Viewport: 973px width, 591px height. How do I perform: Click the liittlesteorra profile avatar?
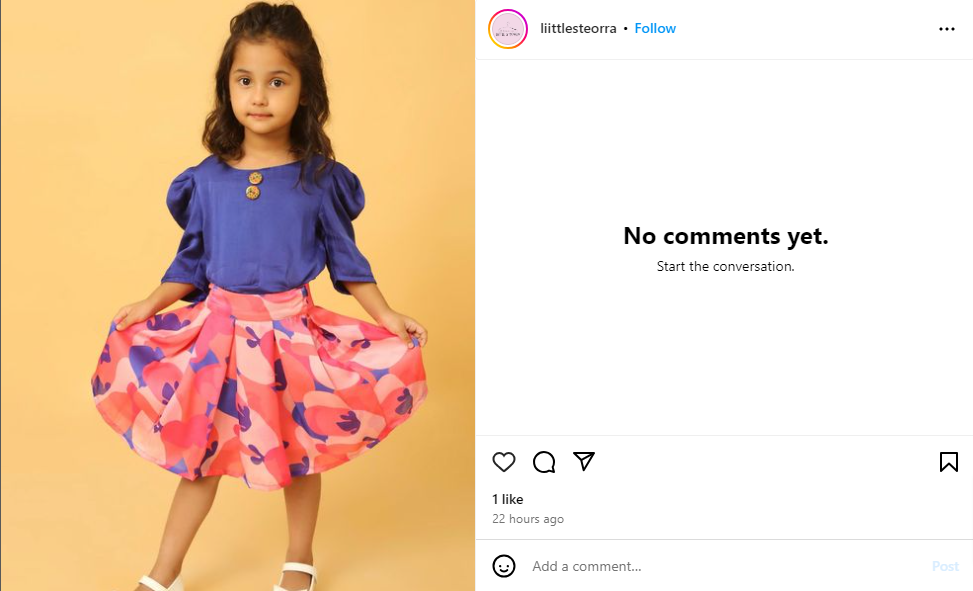(x=508, y=29)
